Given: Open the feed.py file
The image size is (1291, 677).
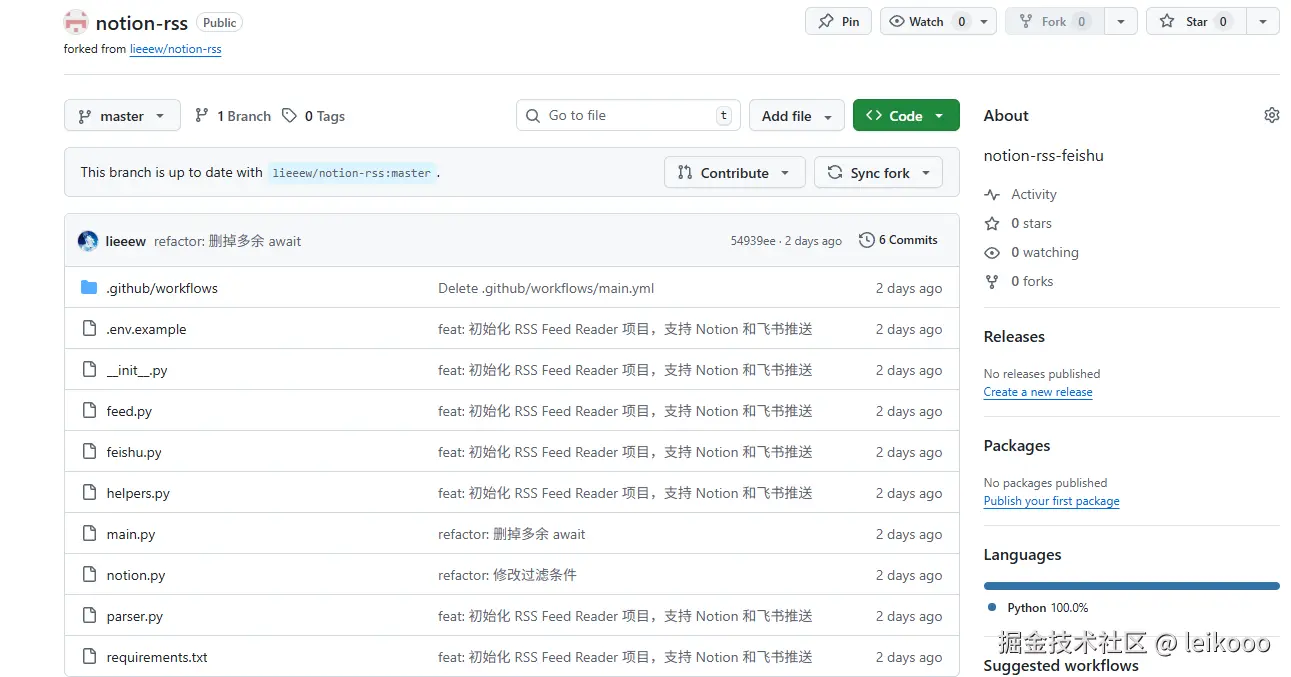Looking at the screenshot, I should click(129, 411).
